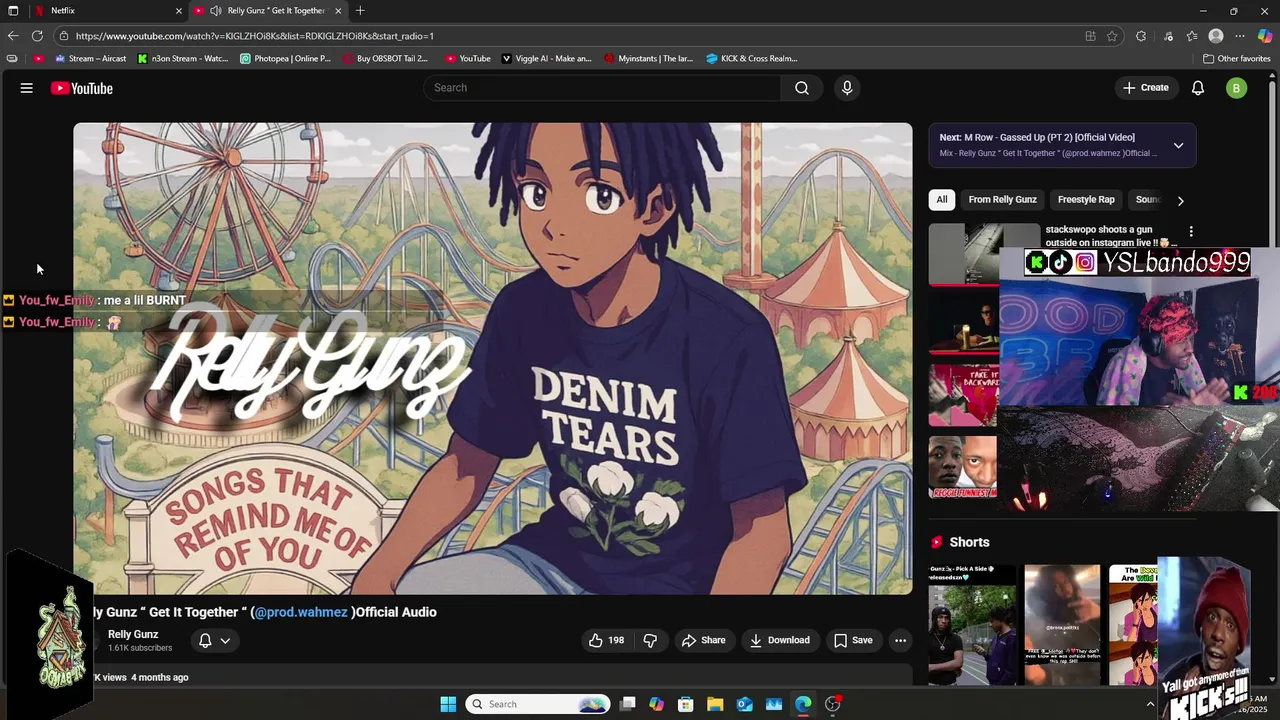Open the YouTube hamburger guide menu
Image resolution: width=1280 pixels, height=720 pixels.
point(27,88)
